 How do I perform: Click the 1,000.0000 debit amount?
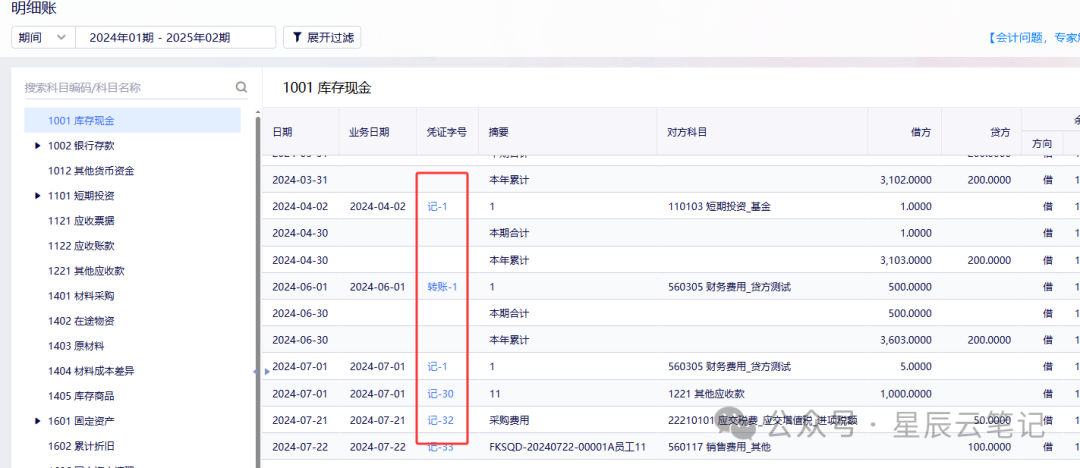coord(904,394)
